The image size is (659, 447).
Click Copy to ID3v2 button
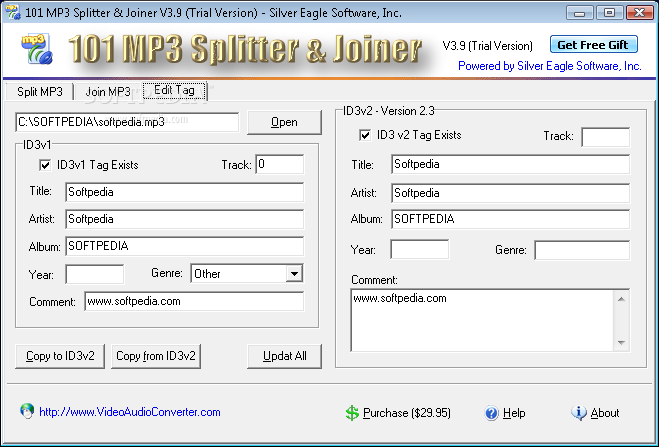click(x=60, y=356)
